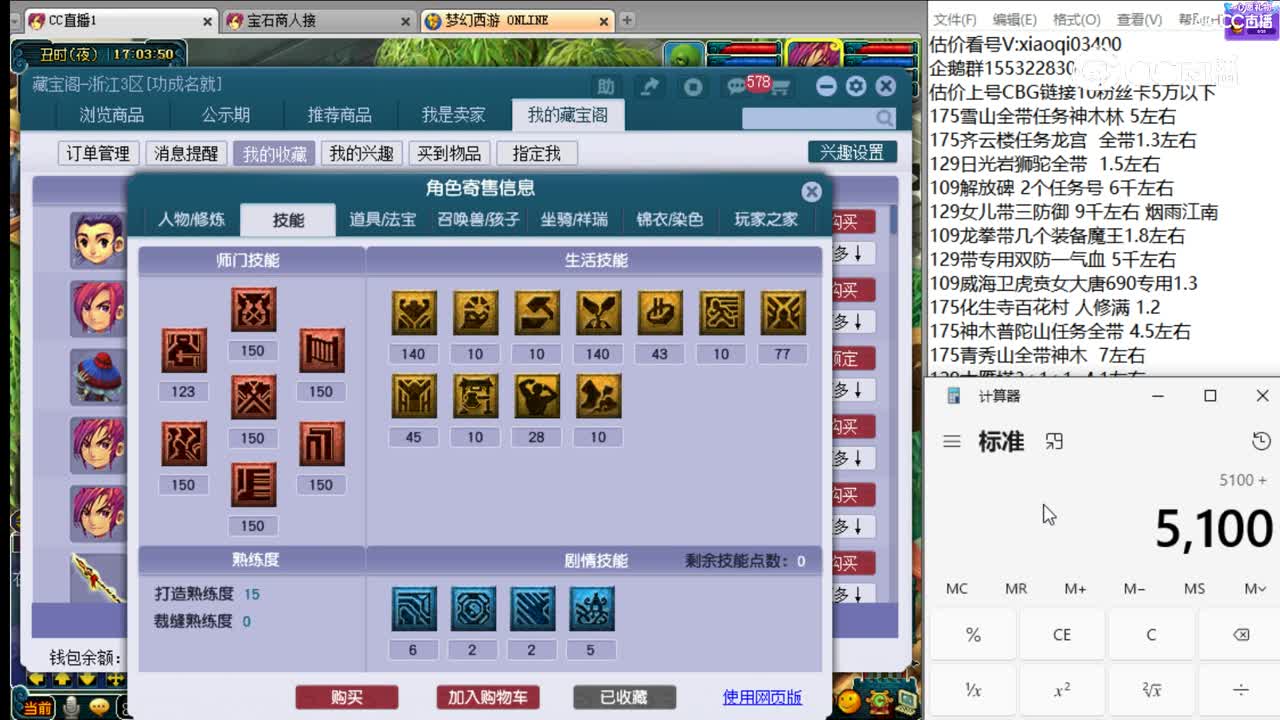The width and height of the screenshot is (1280, 720).
Task: Open Calculator's hamburger navigation menu
Action: click(x=952, y=441)
